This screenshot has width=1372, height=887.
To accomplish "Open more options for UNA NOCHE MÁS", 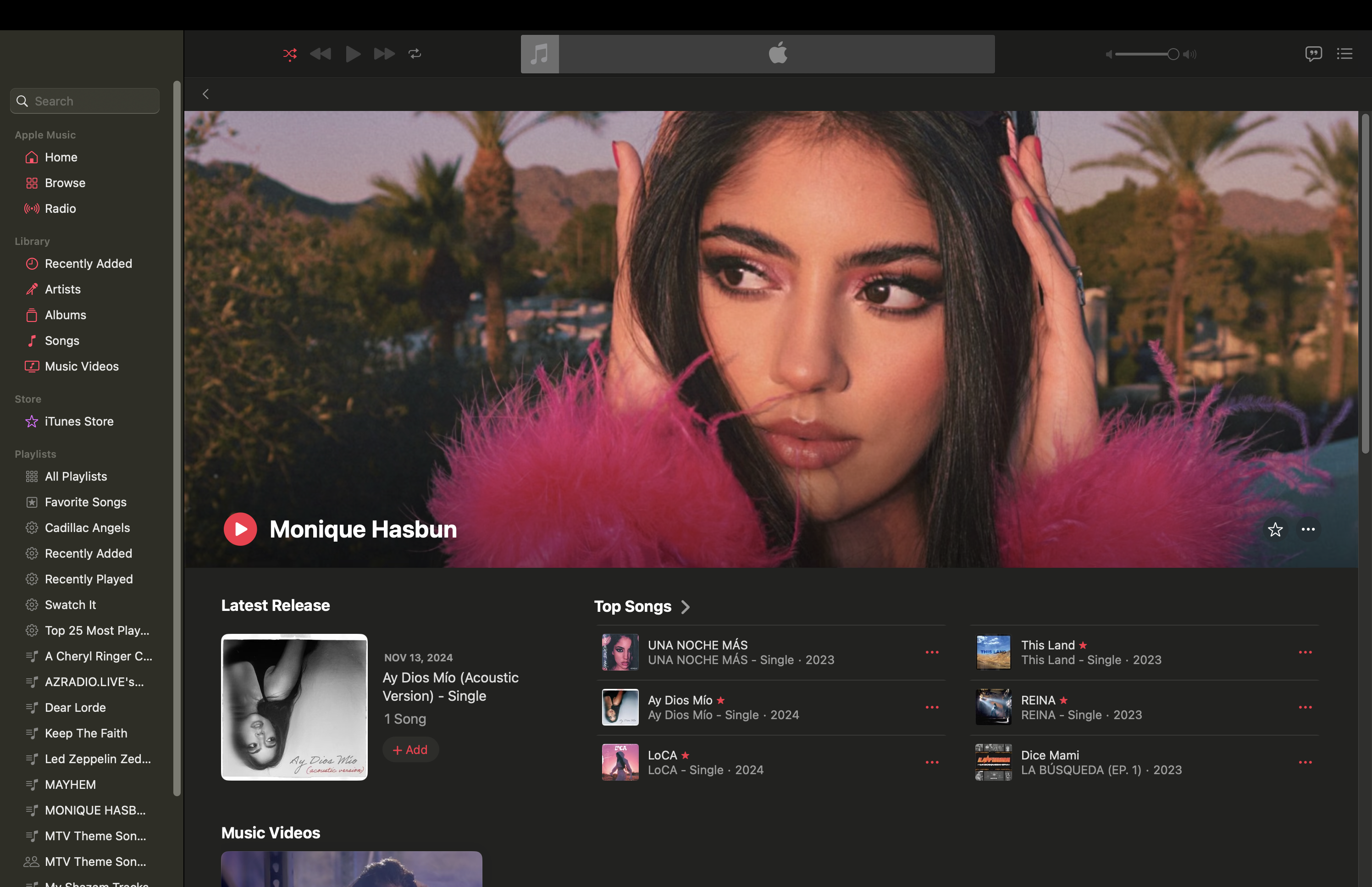I will pyautogui.click(x=931, y=652).
